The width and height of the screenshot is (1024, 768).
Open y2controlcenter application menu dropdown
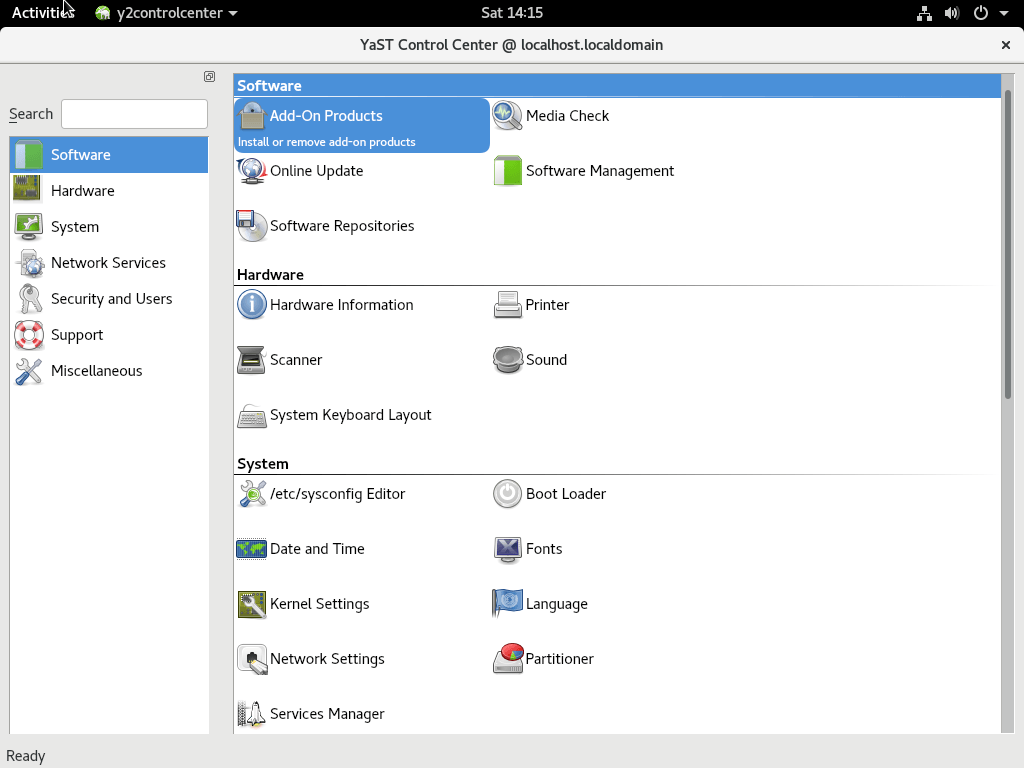pyautogui.click(x=167, y=13)
